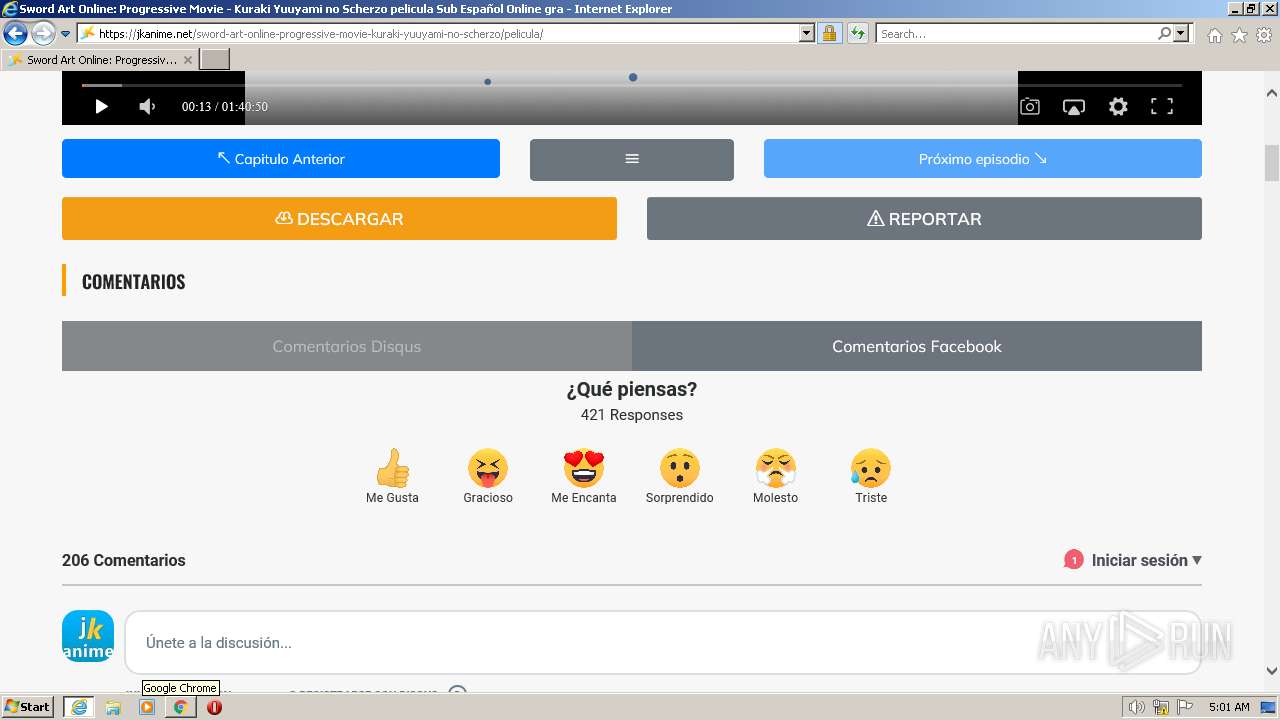React with Gracioso emoji
This screenshot has width=1280, height=720.
488,476
